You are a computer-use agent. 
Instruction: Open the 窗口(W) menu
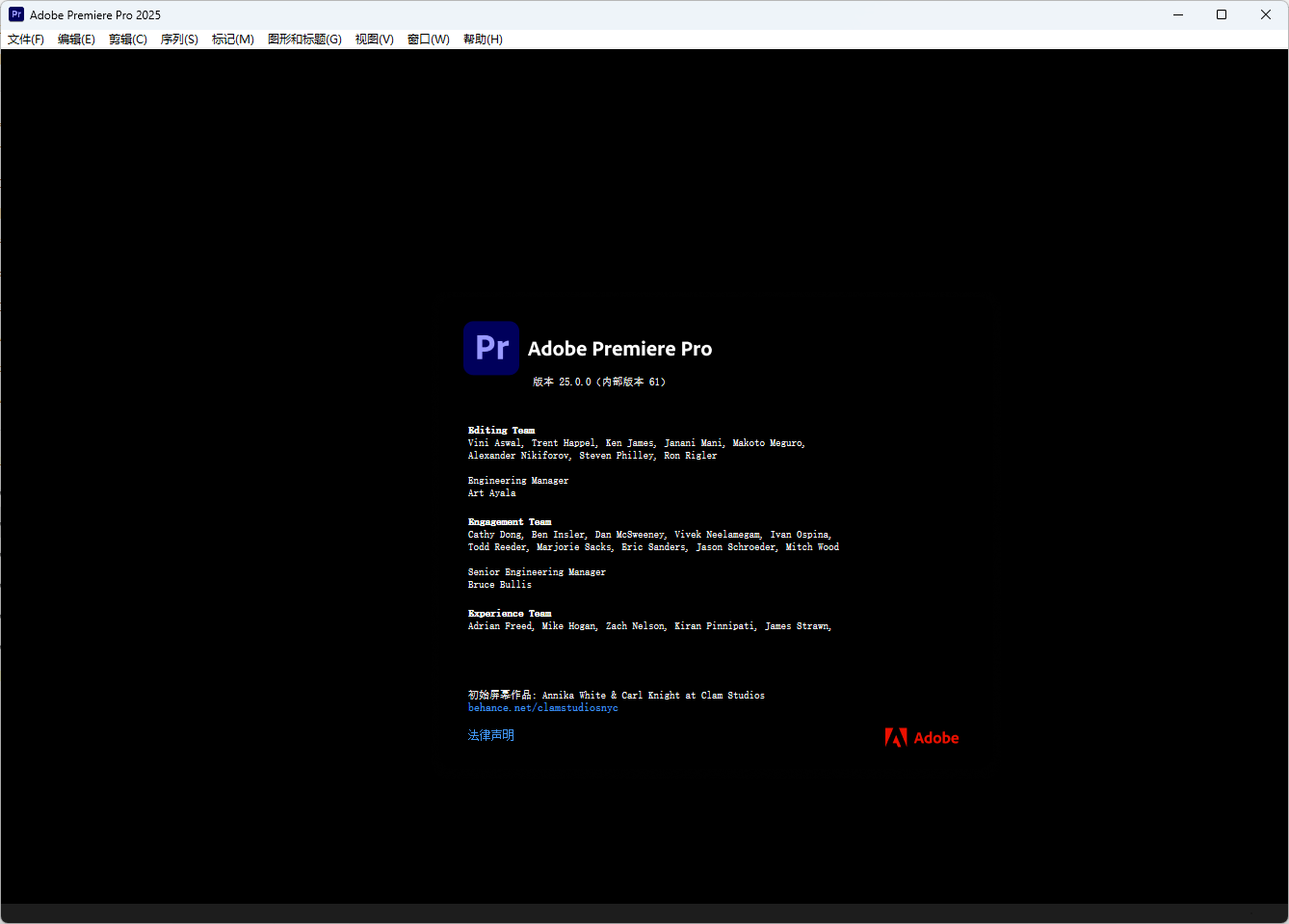[429, 40]
